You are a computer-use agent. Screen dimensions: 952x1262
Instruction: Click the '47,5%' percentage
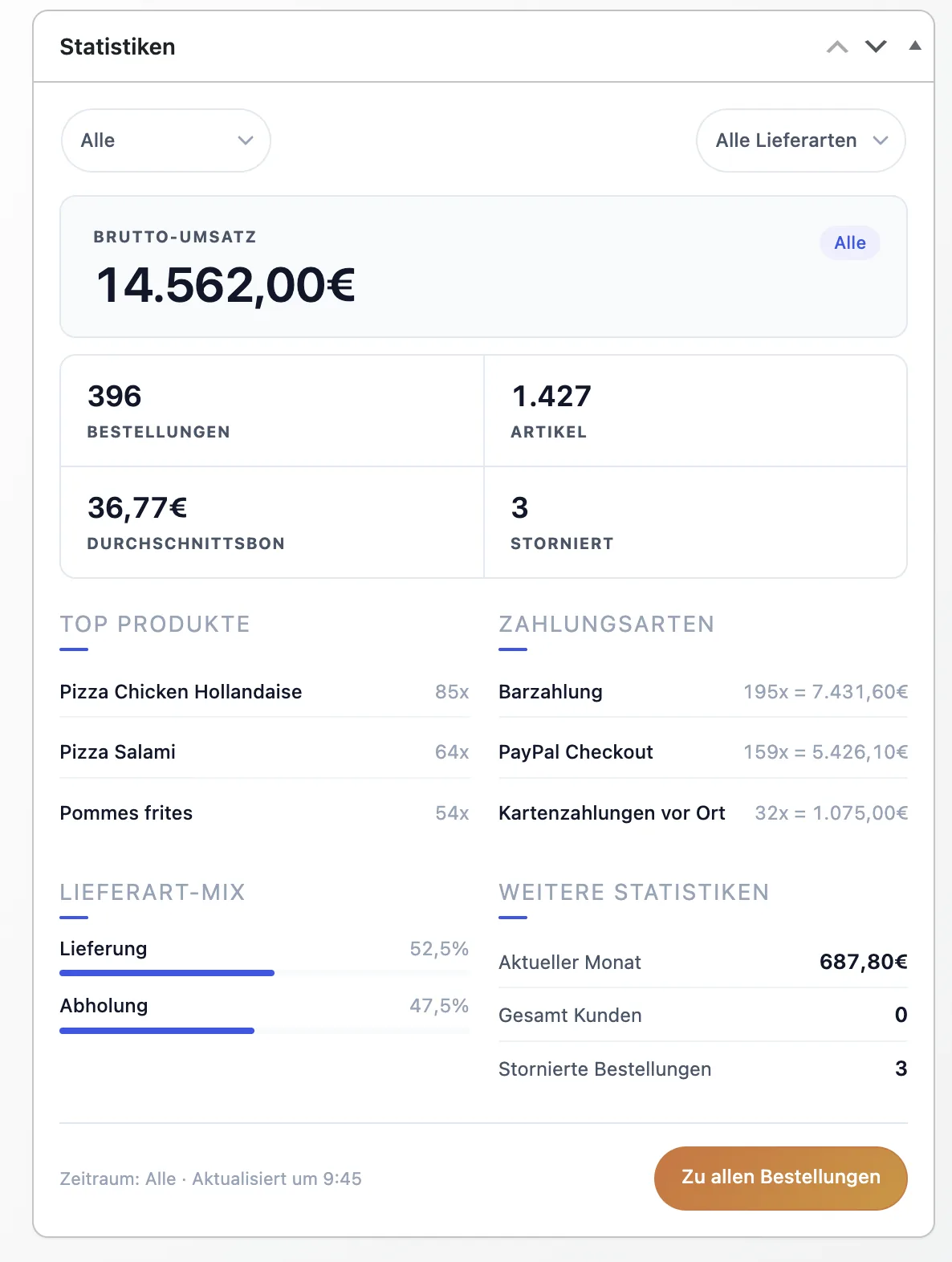(439, 1006)
